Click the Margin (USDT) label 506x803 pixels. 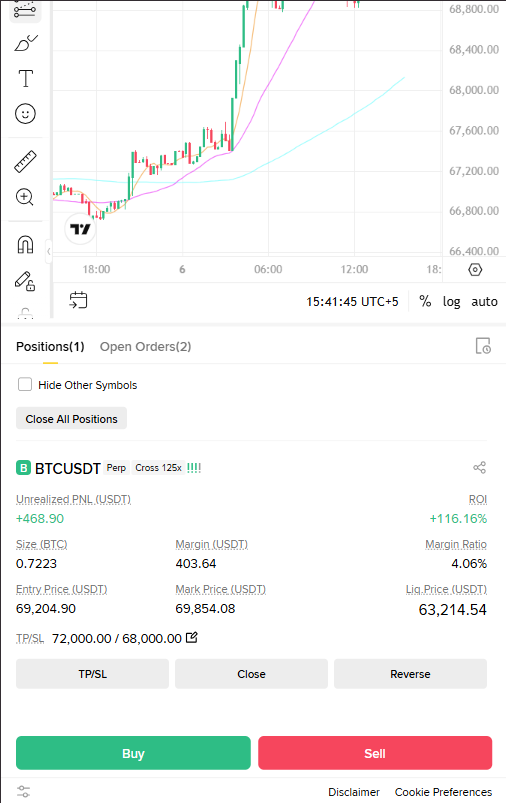tap(212, 544)
